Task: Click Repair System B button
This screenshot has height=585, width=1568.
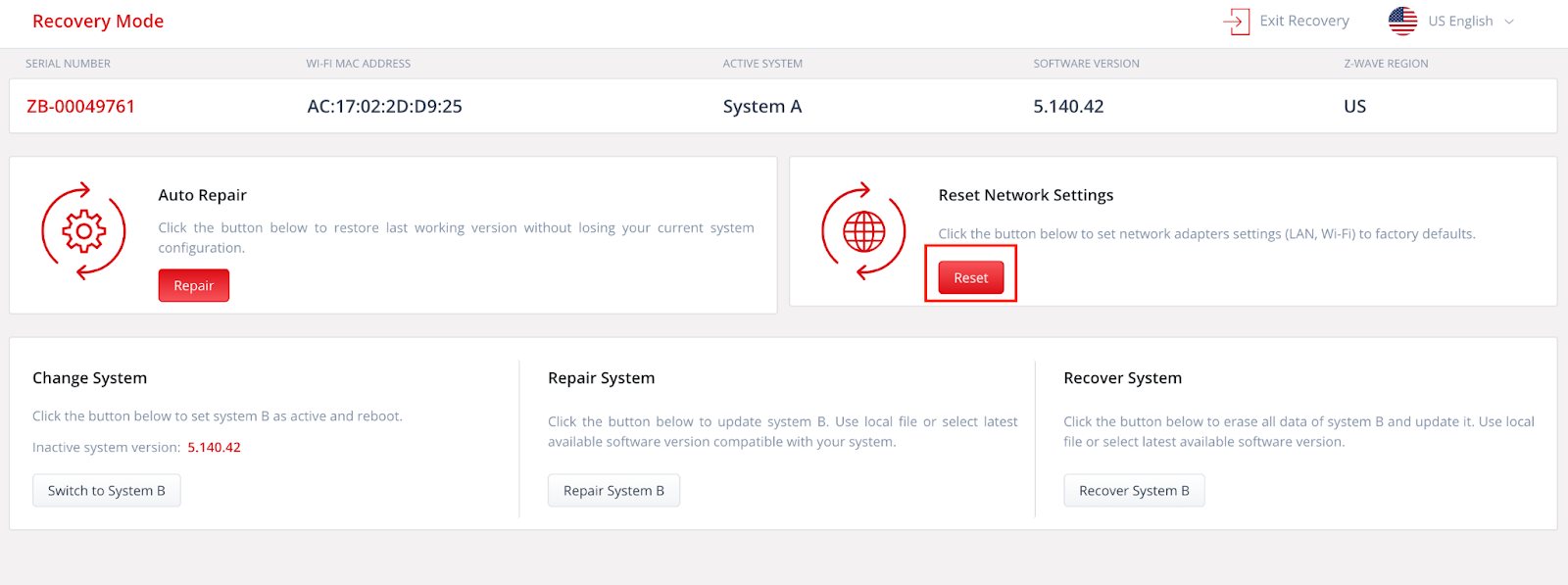Action: (x=613, y=490)
